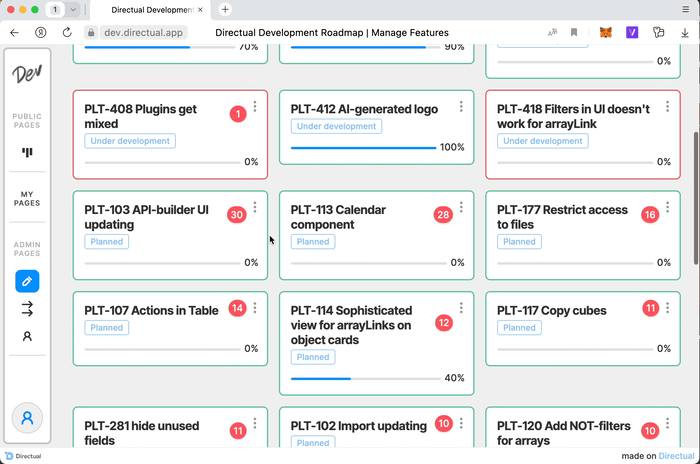Open the person admin page icon in sidebar
This screenshot has height=464, width=700.
[x=27, y=337]
